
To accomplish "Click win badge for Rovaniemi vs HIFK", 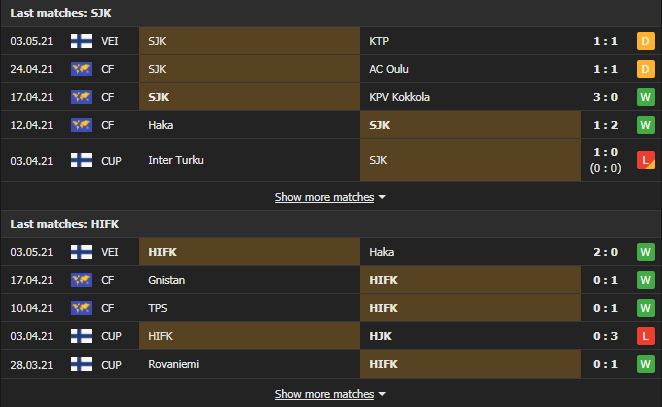I will coord(646,364).
